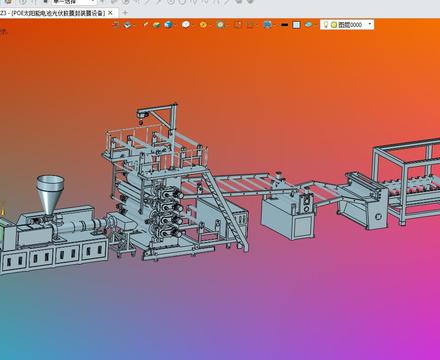Open the layer 图层0000 dropdown
This screenshot has height=360, width=440.
369,24
